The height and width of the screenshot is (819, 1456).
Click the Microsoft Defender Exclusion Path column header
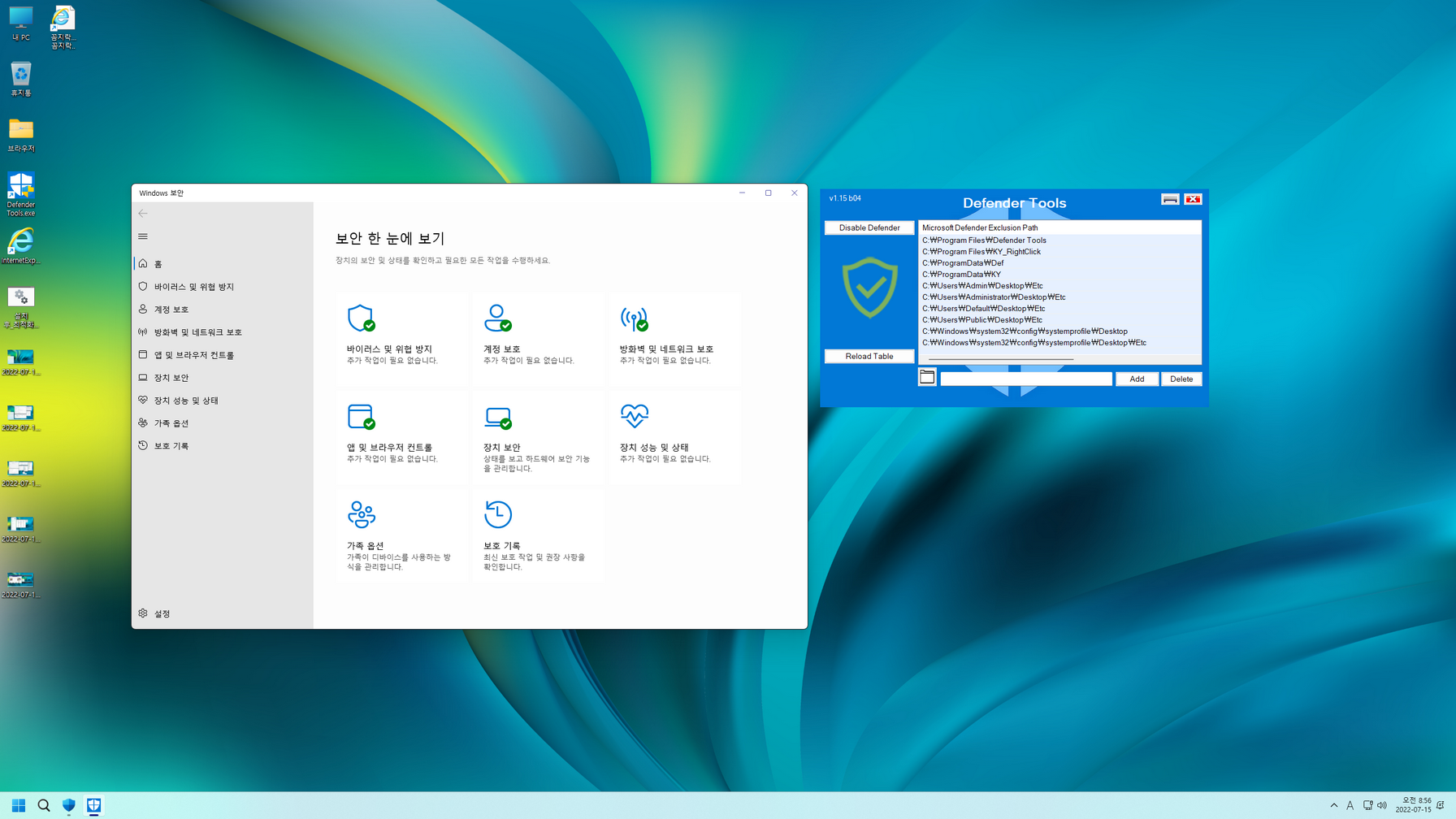click(1059, 227)
